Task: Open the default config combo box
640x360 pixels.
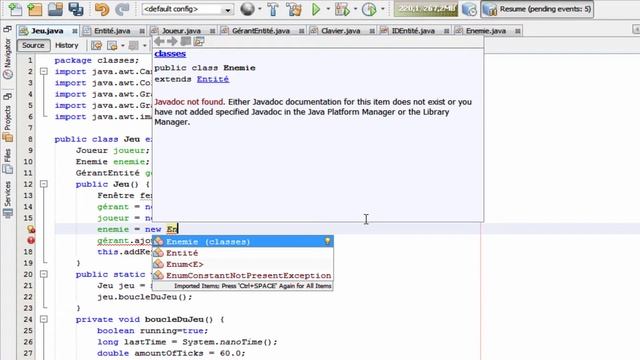Action: click(187, 9)
